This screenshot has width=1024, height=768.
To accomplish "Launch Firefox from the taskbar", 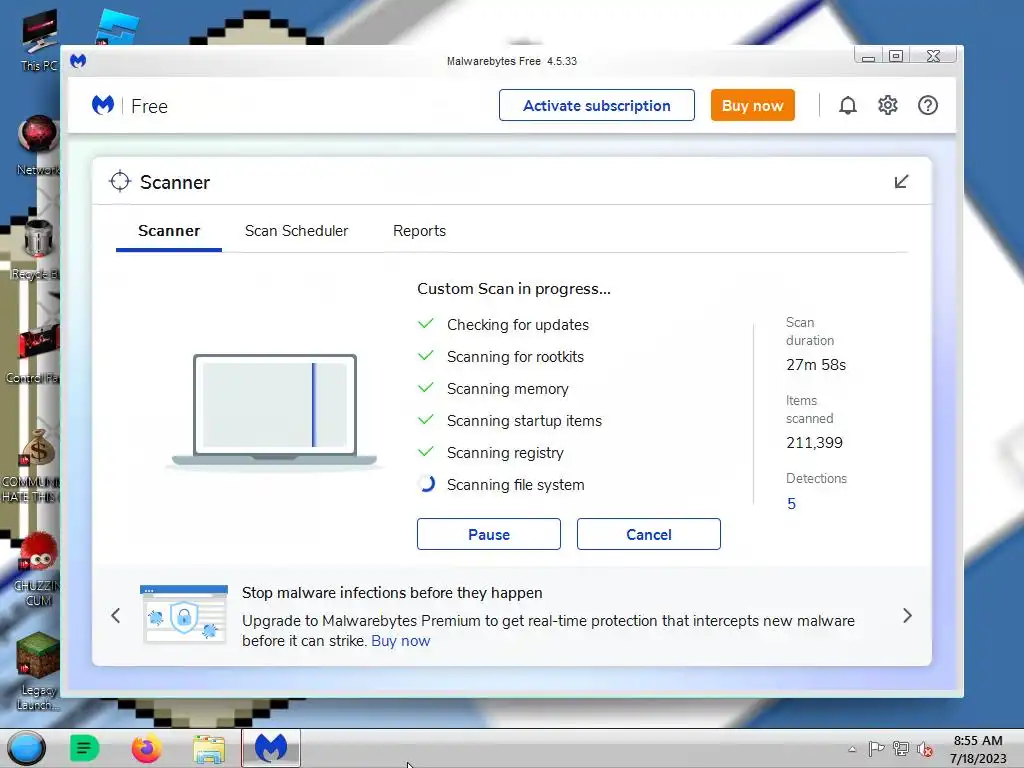I will point(146,748).
